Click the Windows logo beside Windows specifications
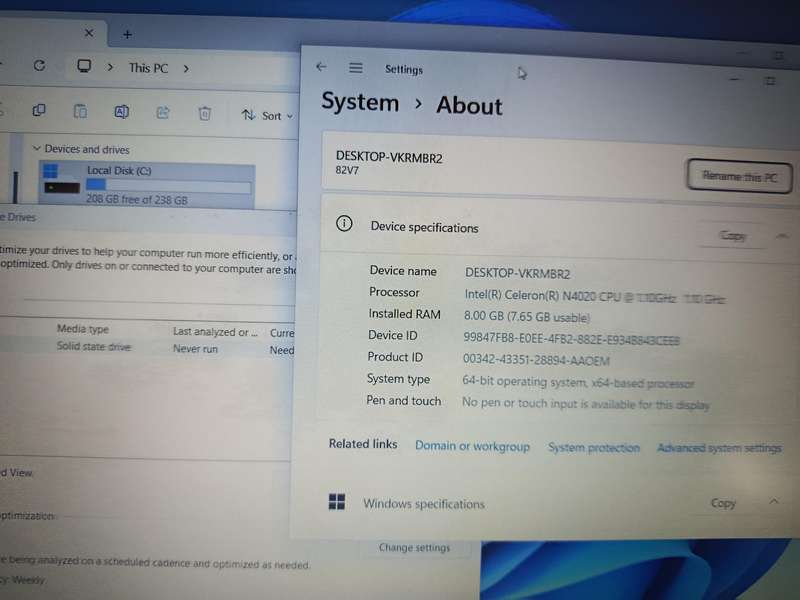Viewport: 800px width, 600px height. 337,502
